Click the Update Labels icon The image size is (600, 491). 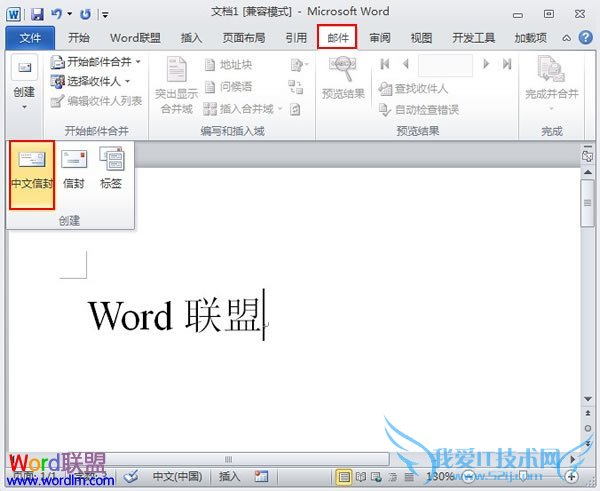295,109
